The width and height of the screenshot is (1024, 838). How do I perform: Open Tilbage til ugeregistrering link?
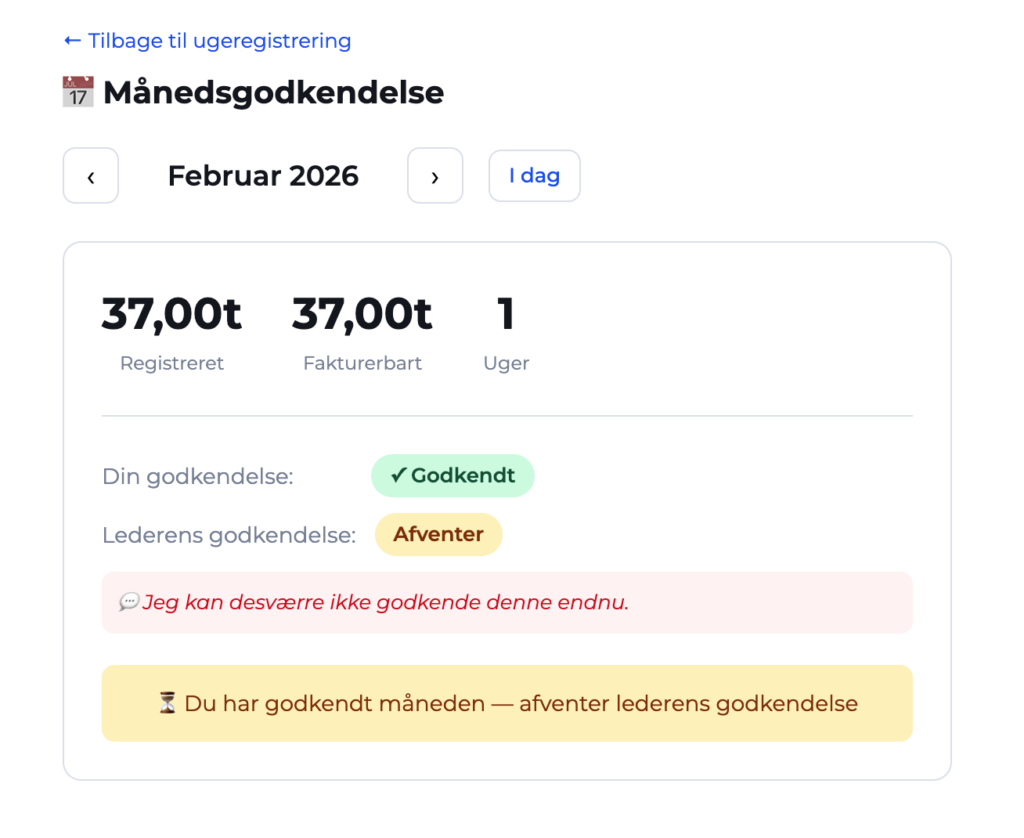pos(207,41)
